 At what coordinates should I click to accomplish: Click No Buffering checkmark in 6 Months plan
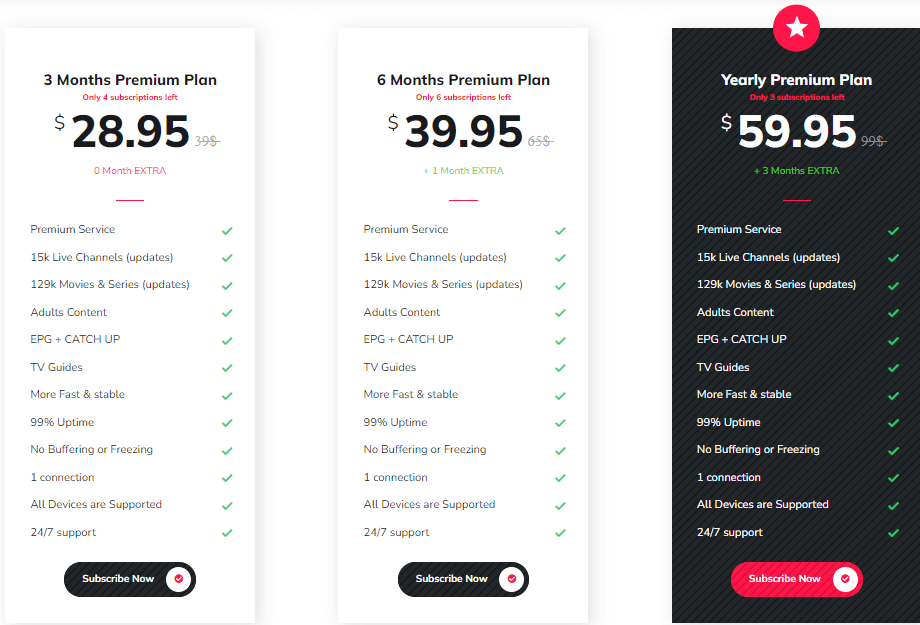pos(560,450)
